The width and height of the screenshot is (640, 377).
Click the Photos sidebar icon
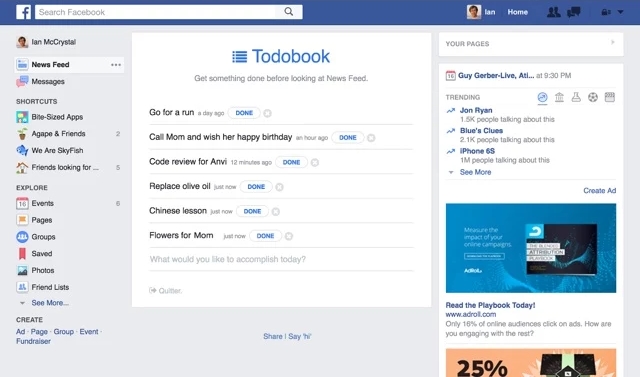tap(22, 270)
